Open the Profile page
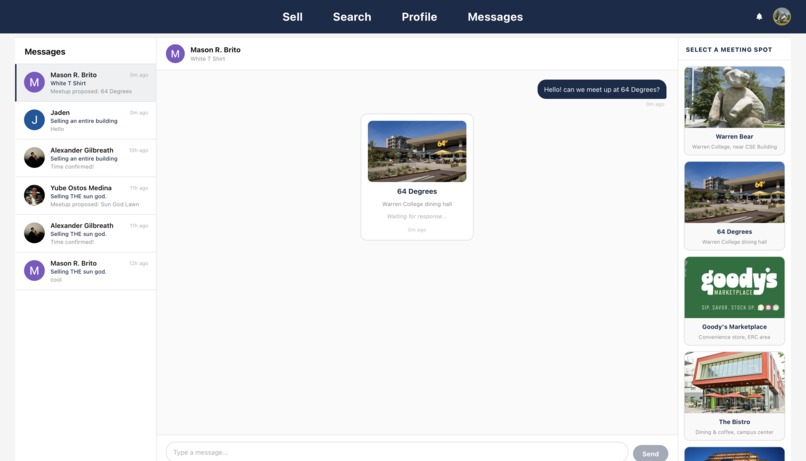The image size is (806, 461). [x=419, y=17]
